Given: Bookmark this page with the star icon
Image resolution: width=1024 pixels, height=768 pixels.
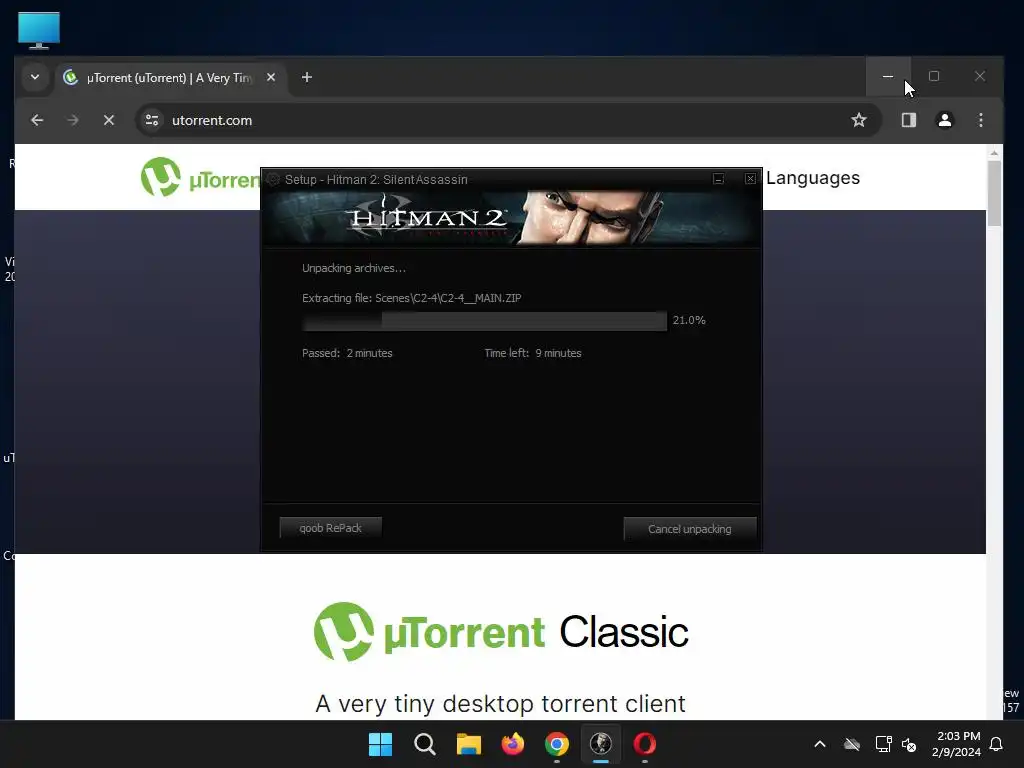Looking at the screenshot, I should point(859,120).
